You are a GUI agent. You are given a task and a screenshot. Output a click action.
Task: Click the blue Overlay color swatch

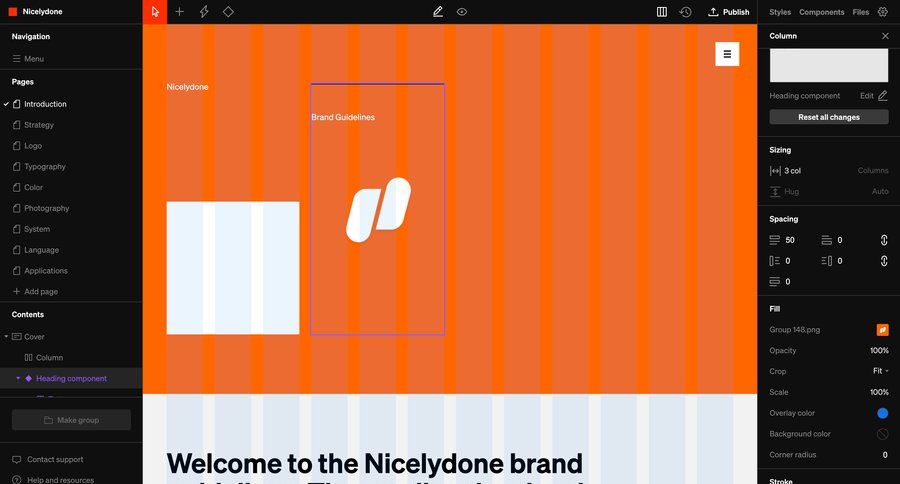(x=883, y=413)
